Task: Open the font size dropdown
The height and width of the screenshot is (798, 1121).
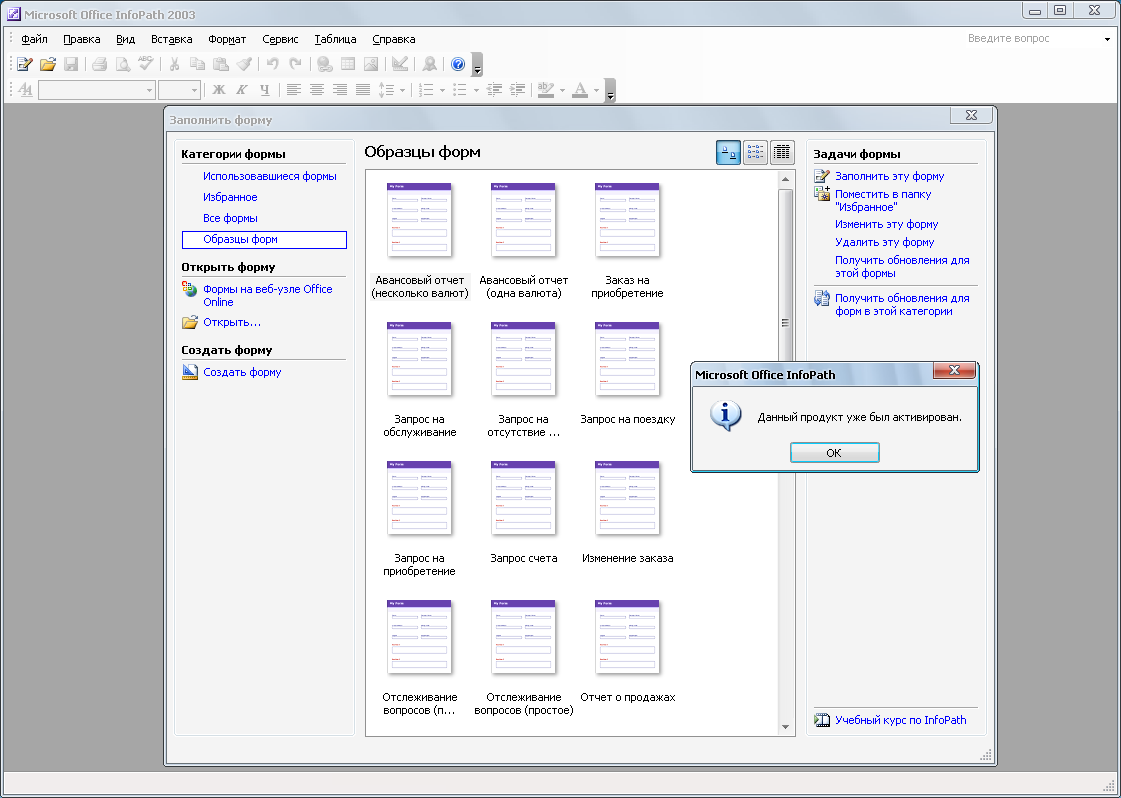Action: [194, 90]
